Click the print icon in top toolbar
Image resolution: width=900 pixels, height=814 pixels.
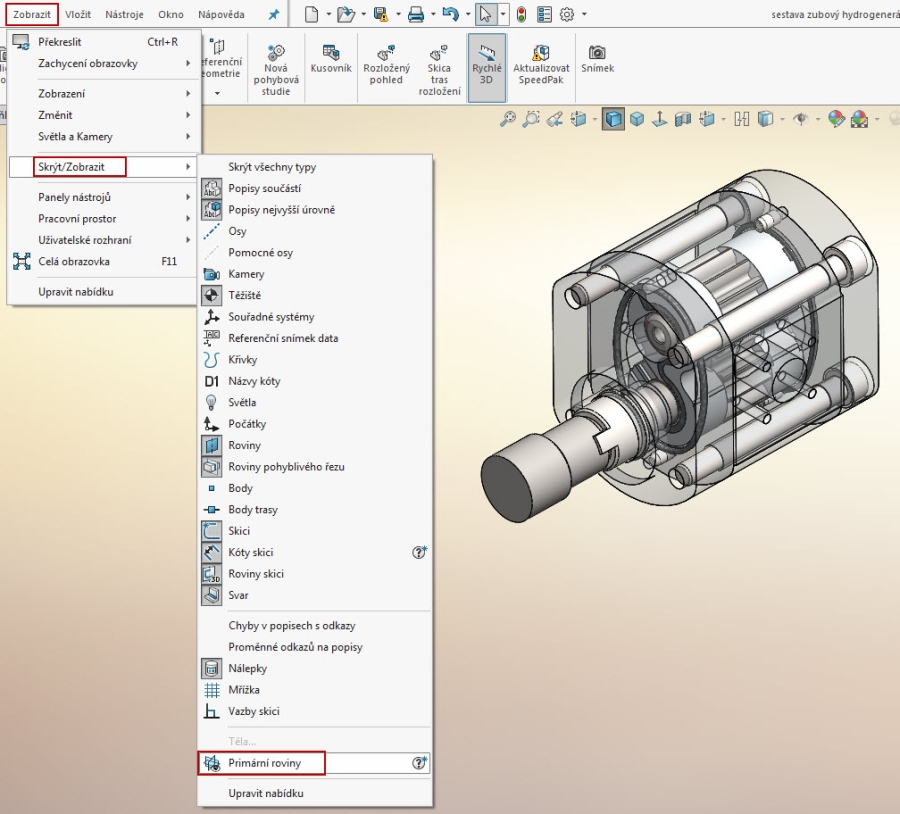[x=416, y=15]
